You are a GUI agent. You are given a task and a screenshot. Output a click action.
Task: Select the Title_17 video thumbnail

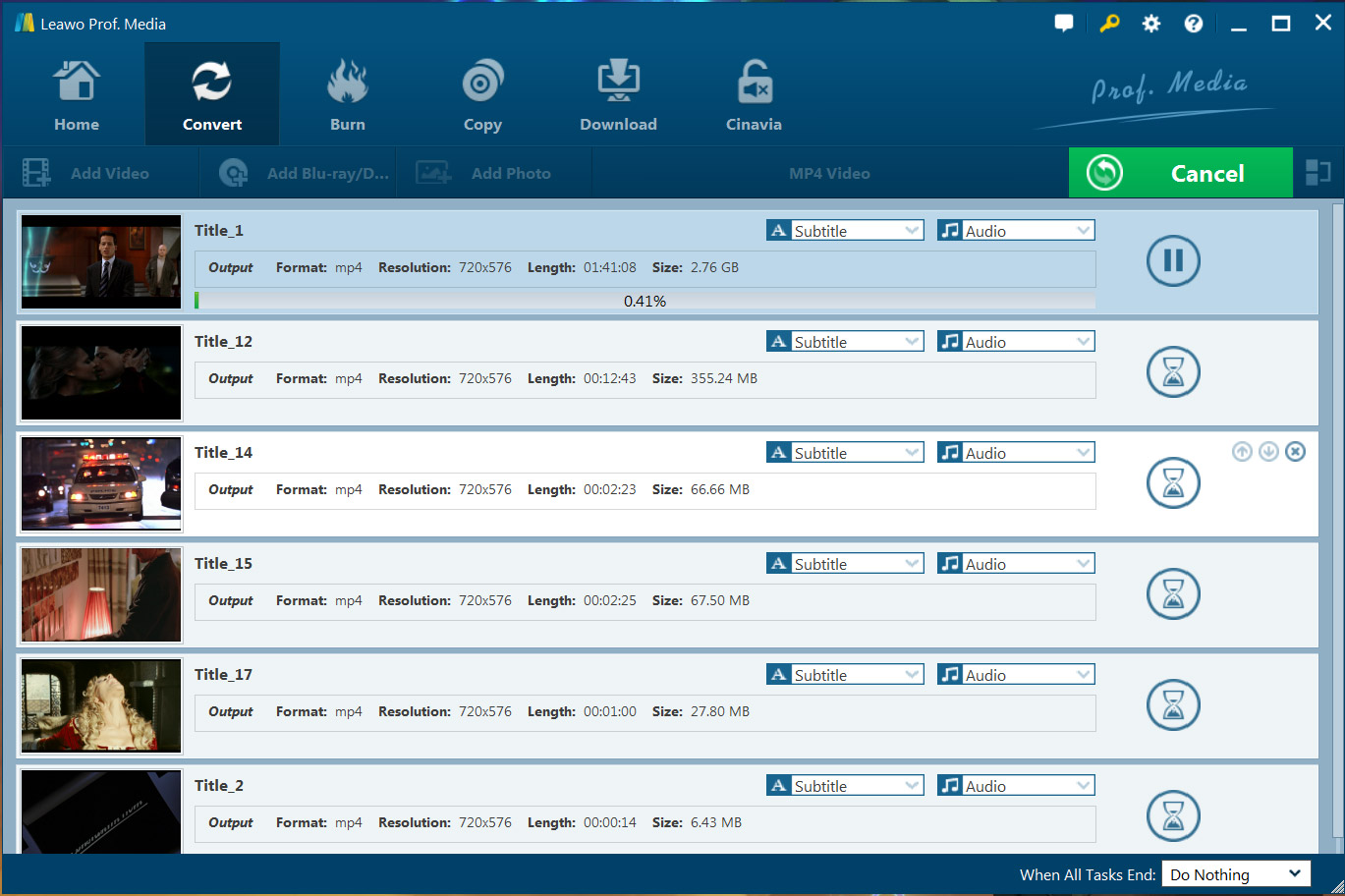(x=101, y=705)
